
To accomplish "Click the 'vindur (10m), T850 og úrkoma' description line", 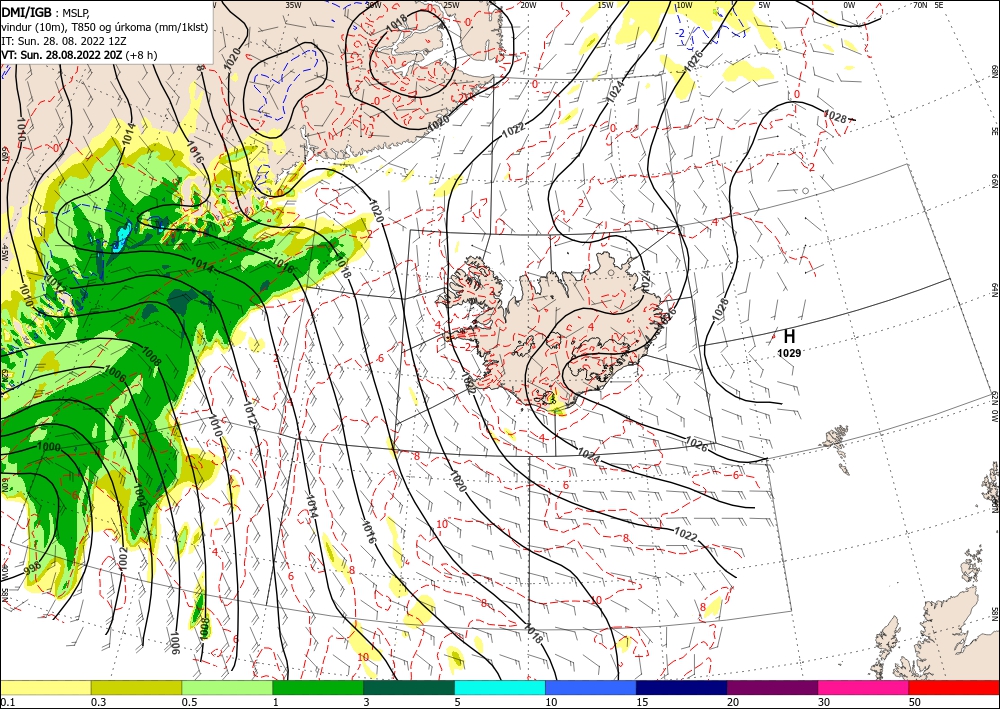I will click(x=105, y=27).
